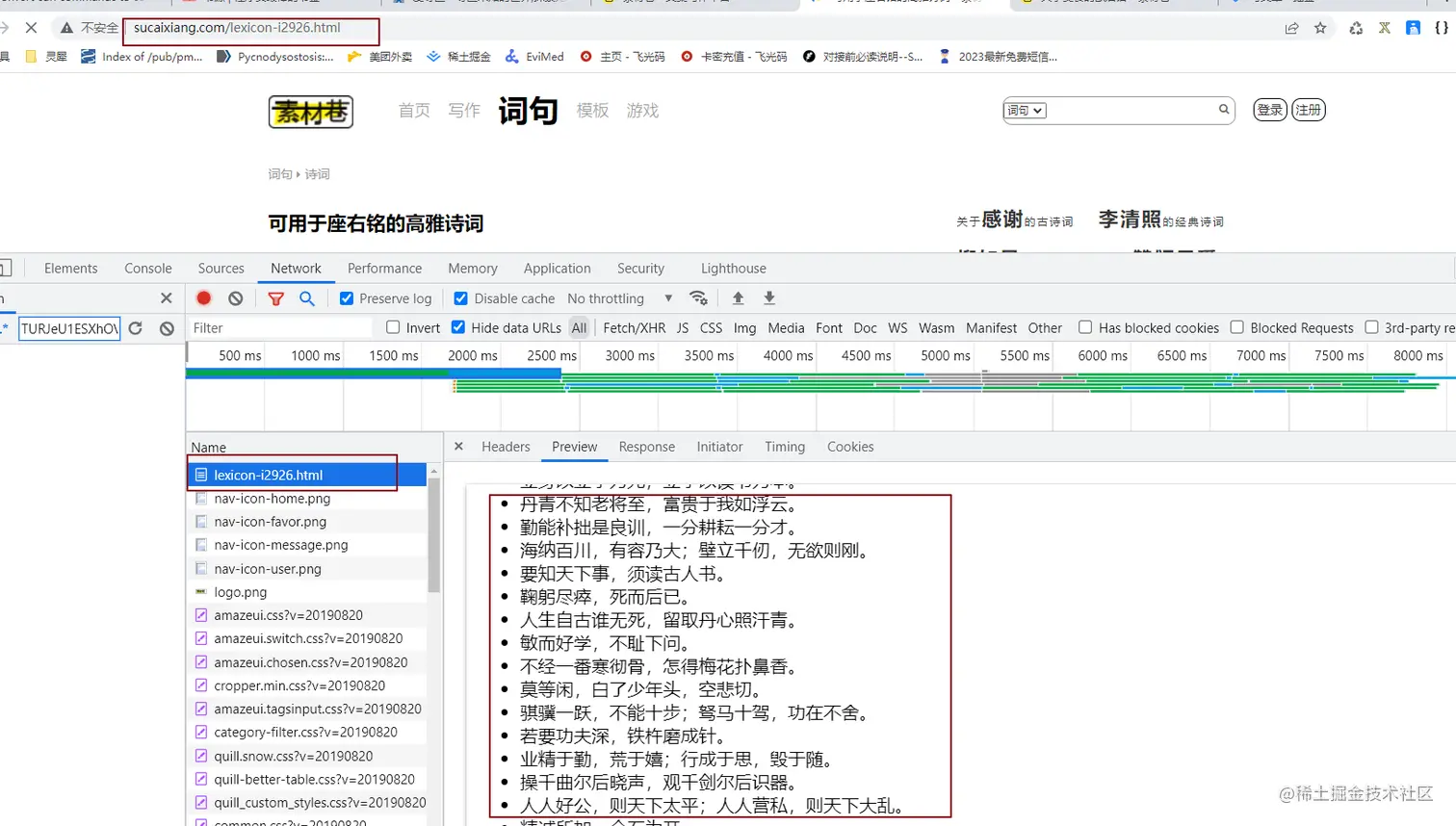Click the network Filter text field
1456x826 pixels.
(x=279, y=328)
